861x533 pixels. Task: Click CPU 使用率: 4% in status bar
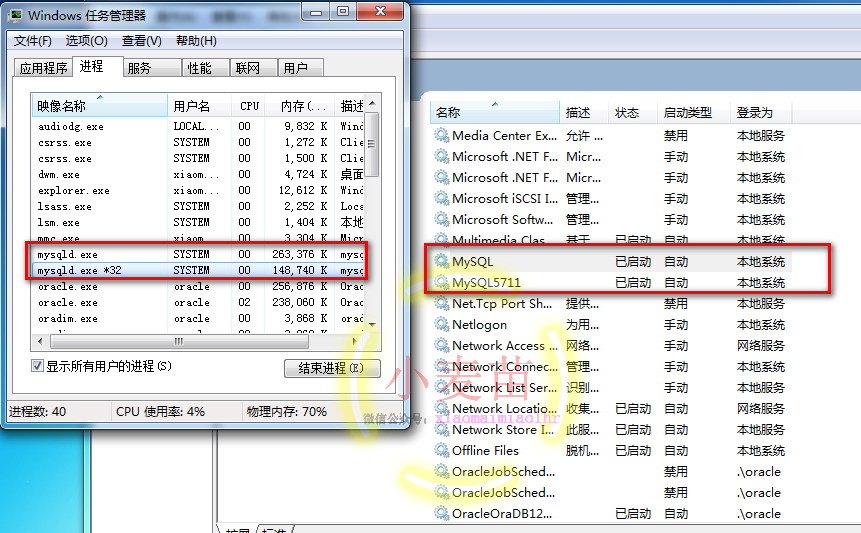(x=160, y=411)
